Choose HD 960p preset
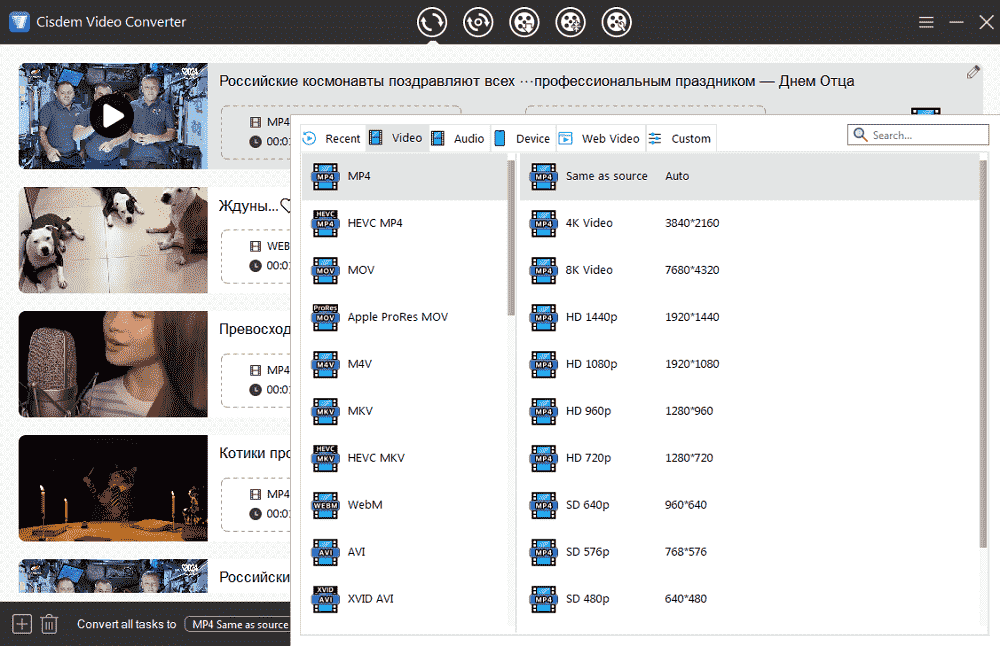The width and height of the screenshot is (1000, 646). (749, 411)
